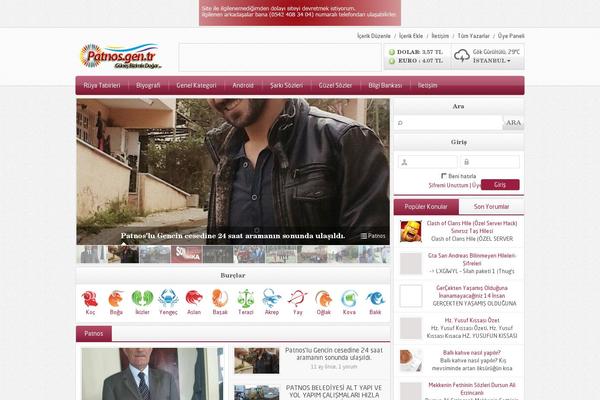Open the İçerik Düzenle top link

(x=374, y=36)
